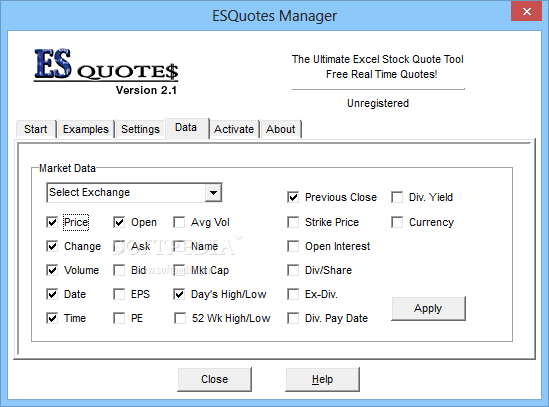
Task: Click the Select Exchange combo box field
Action: click(134, 193)
